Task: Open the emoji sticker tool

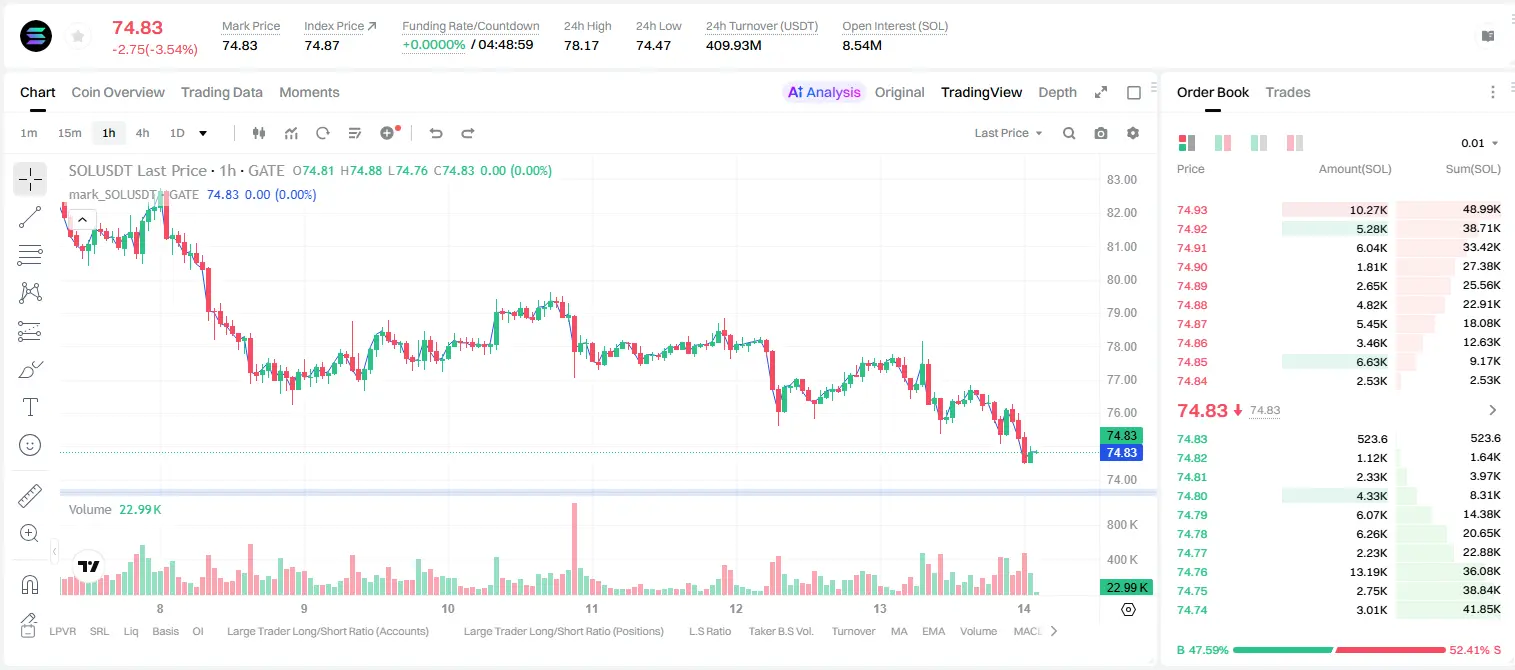Action: pyautogui.click(x=30, y=445)
